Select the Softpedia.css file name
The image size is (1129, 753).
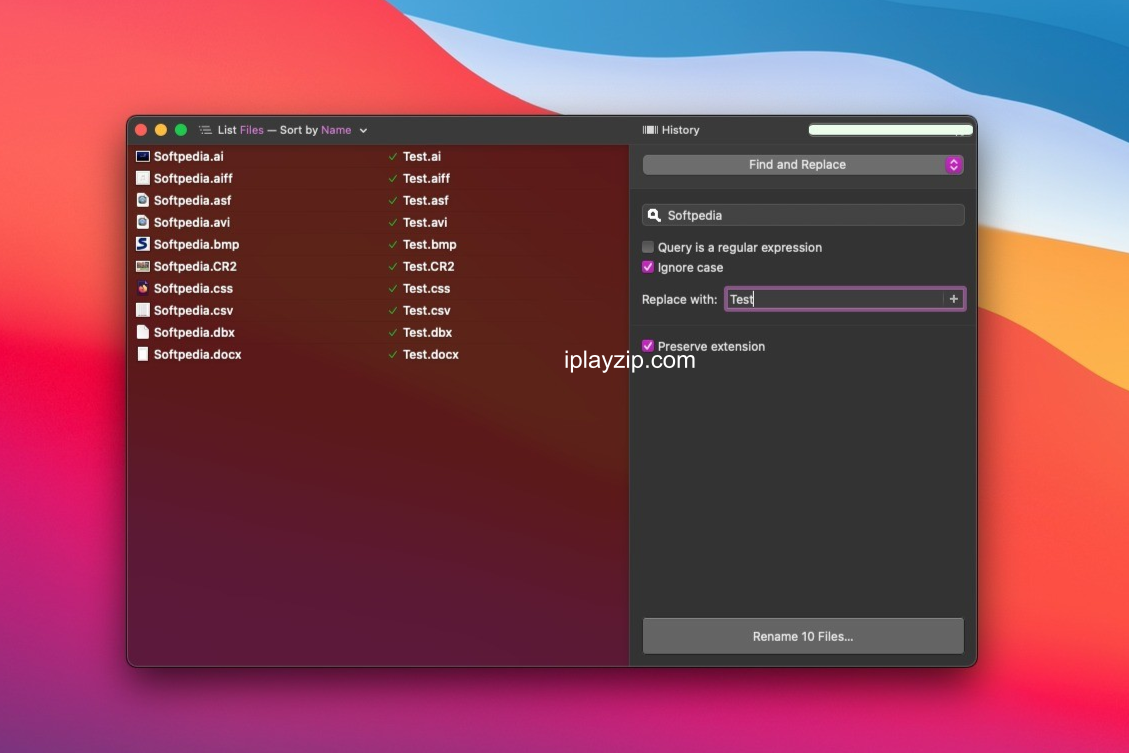[x=193, y=289]
